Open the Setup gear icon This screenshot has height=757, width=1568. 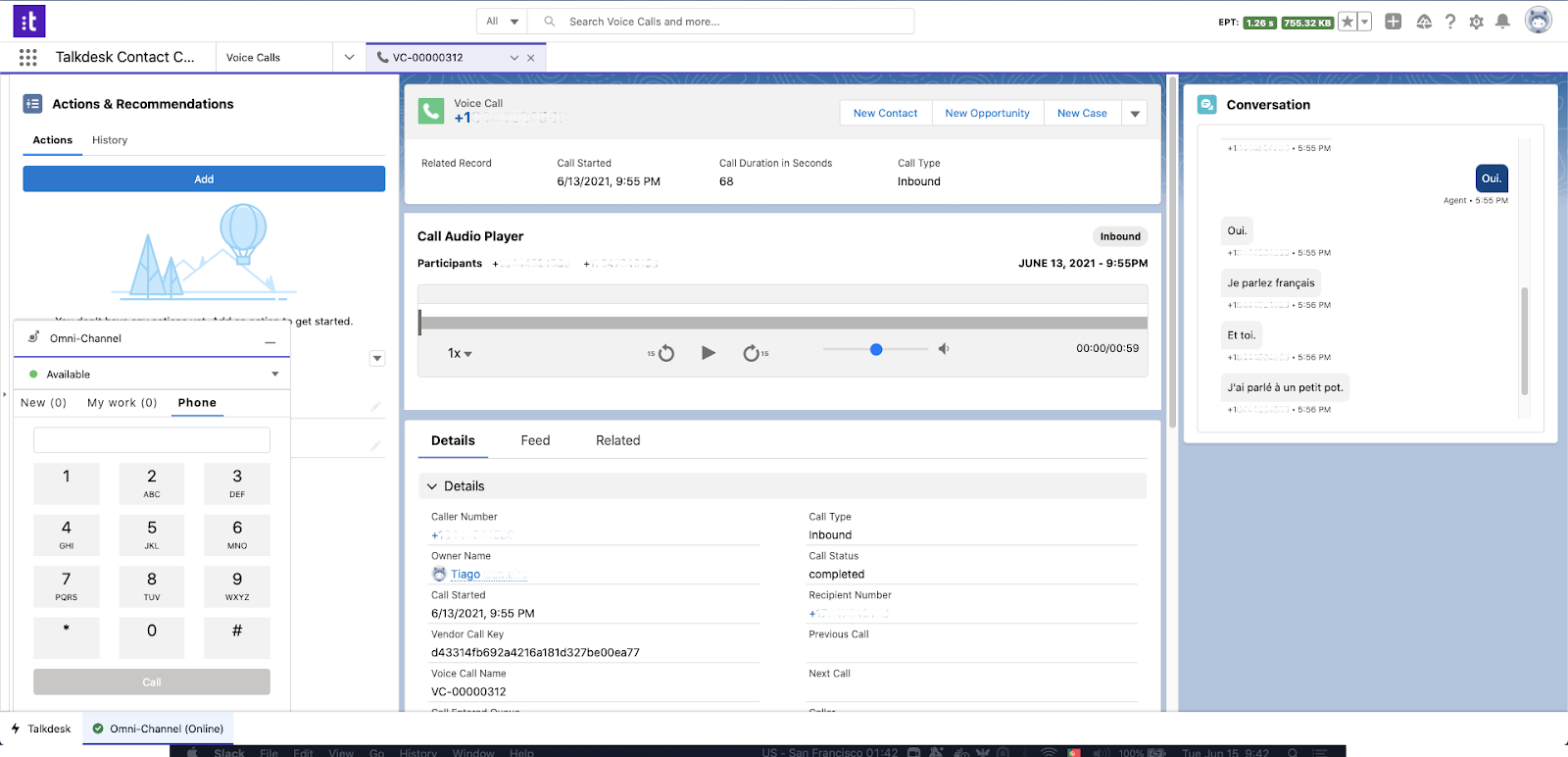click(1476, 22)
